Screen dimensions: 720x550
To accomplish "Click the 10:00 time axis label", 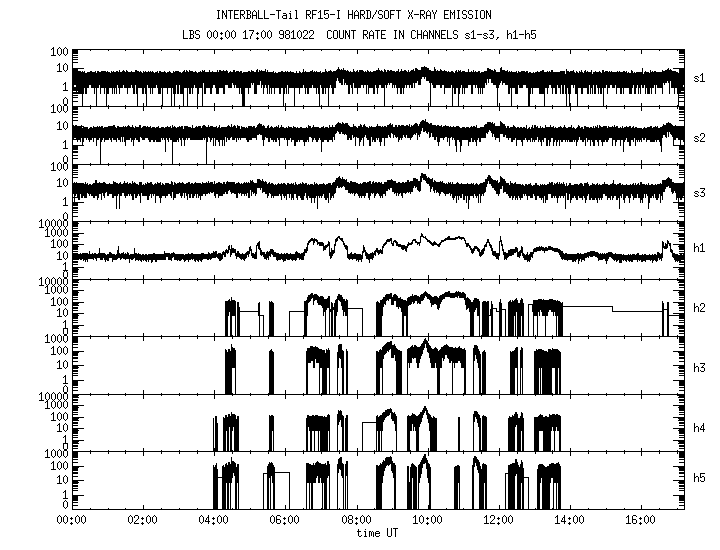I will 428,520.
